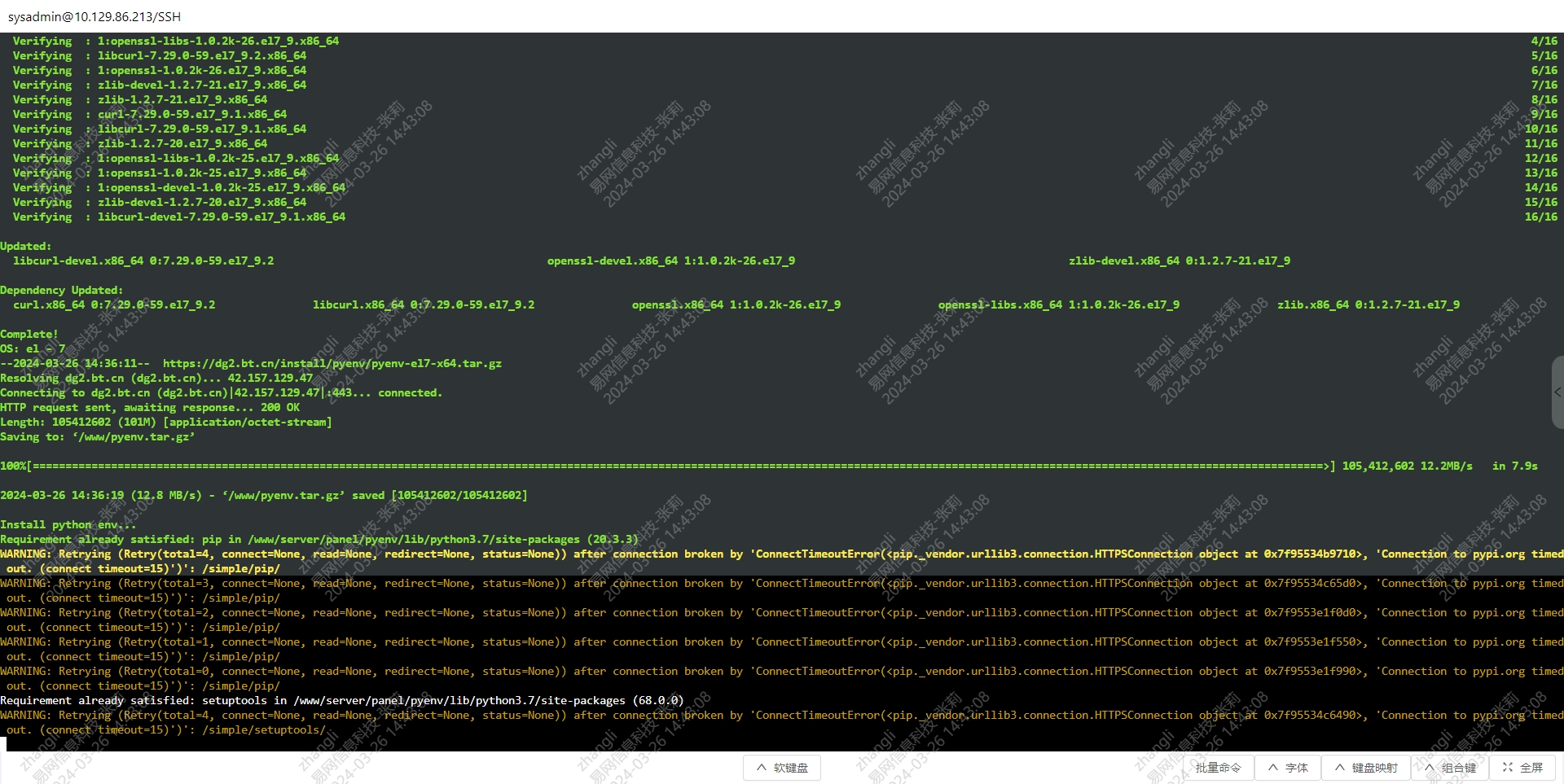Screen dimensions: 1564x784
Task: Expand the 字体 font options
Action: tap(1287, 768)
